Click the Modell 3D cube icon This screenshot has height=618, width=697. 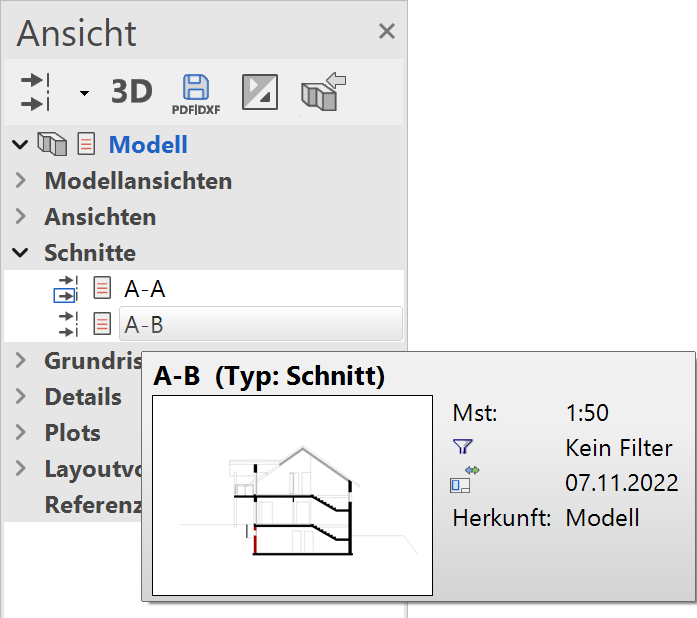[52, 144]
